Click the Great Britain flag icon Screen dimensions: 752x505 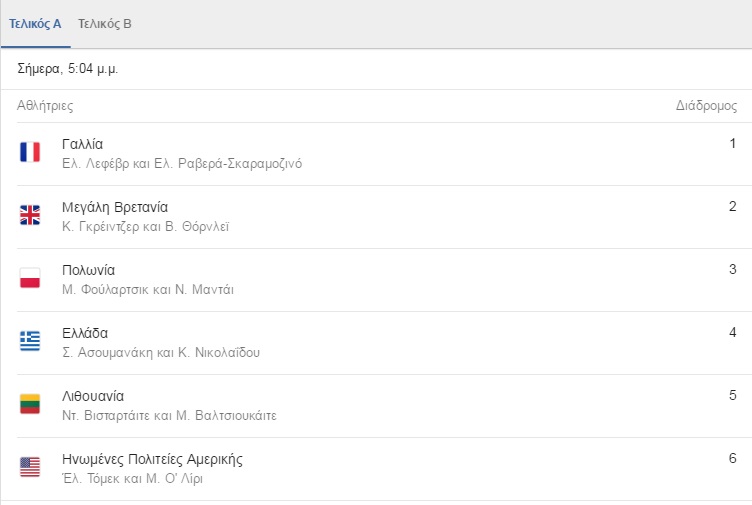(x=30, y=215)
